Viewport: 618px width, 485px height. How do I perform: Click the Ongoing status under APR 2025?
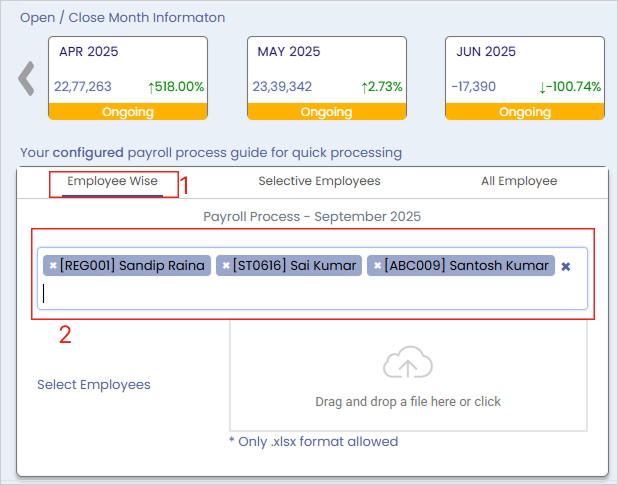tap(128, 112)
